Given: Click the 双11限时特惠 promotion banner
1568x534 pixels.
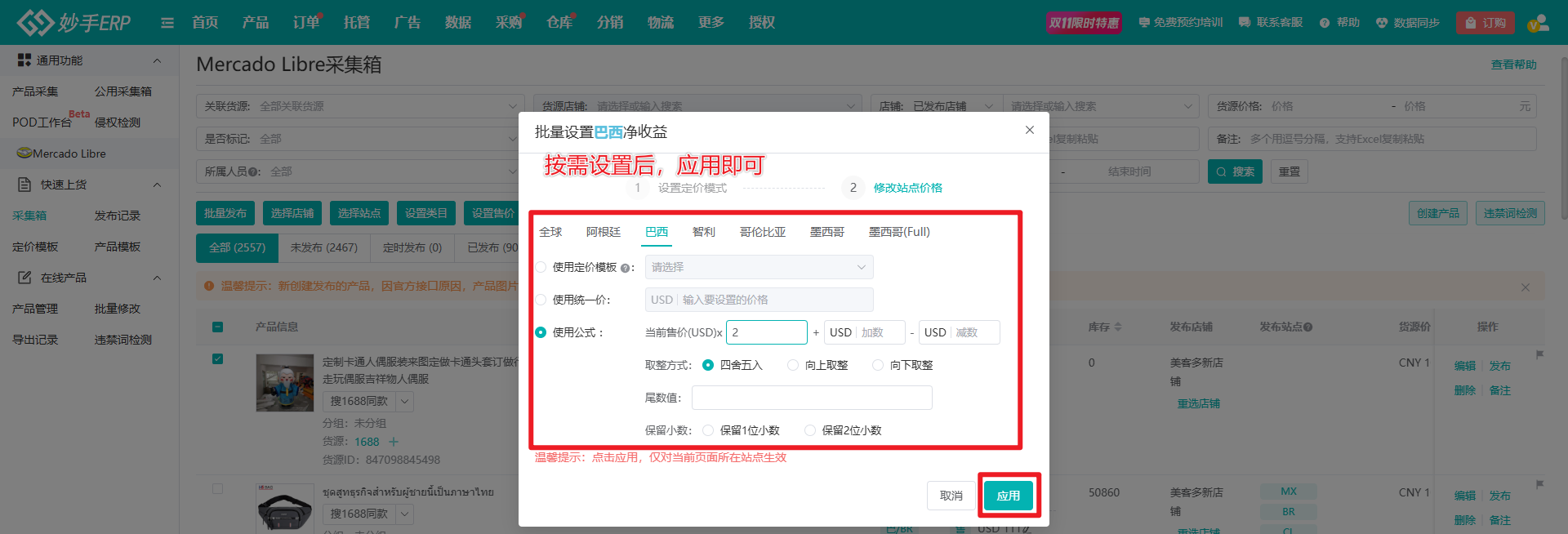Looking at the screenshot, I should tap(1084, 23).
